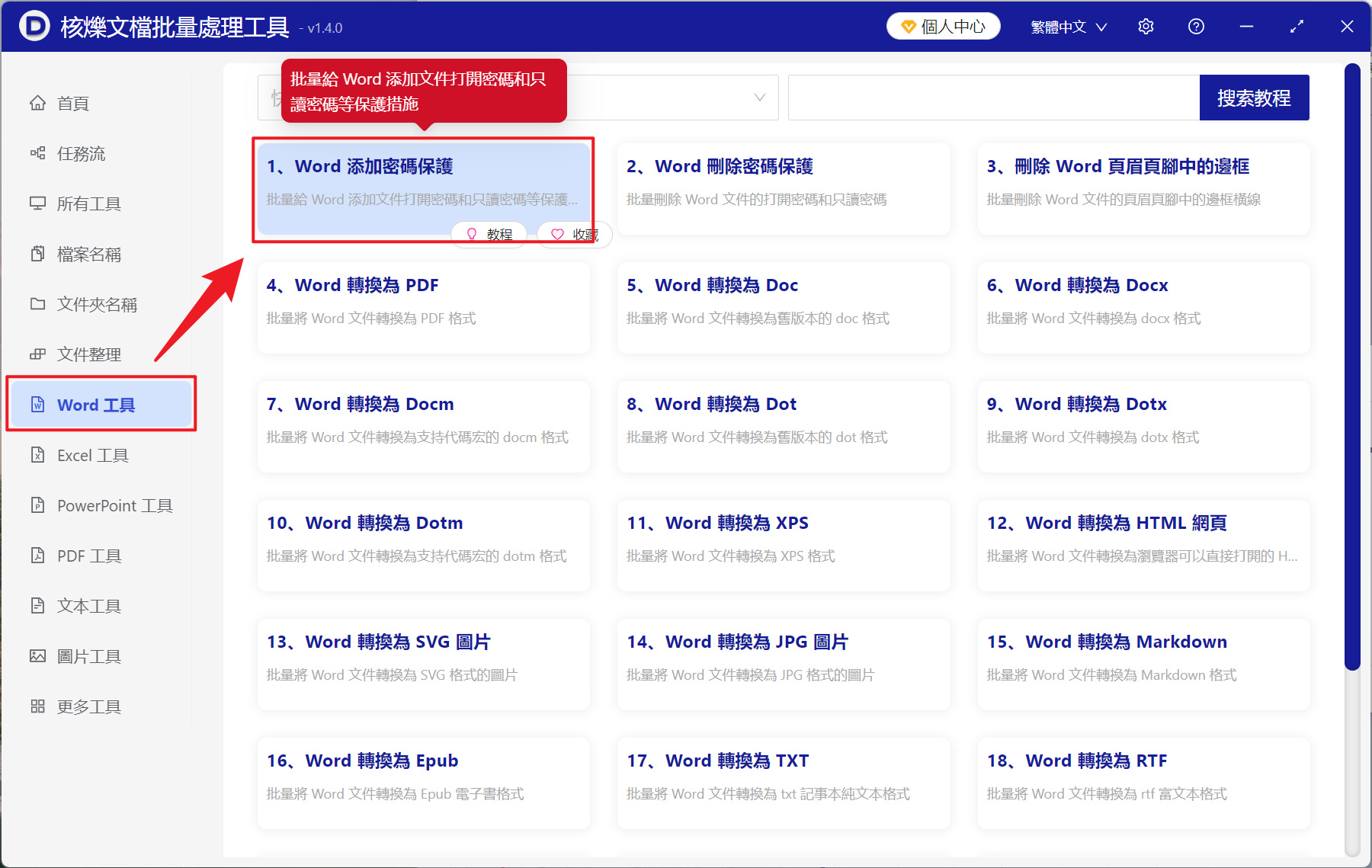Click inside the tutorial search input field
Viewport: 1372px width, 868px height.
pos(991,97)
